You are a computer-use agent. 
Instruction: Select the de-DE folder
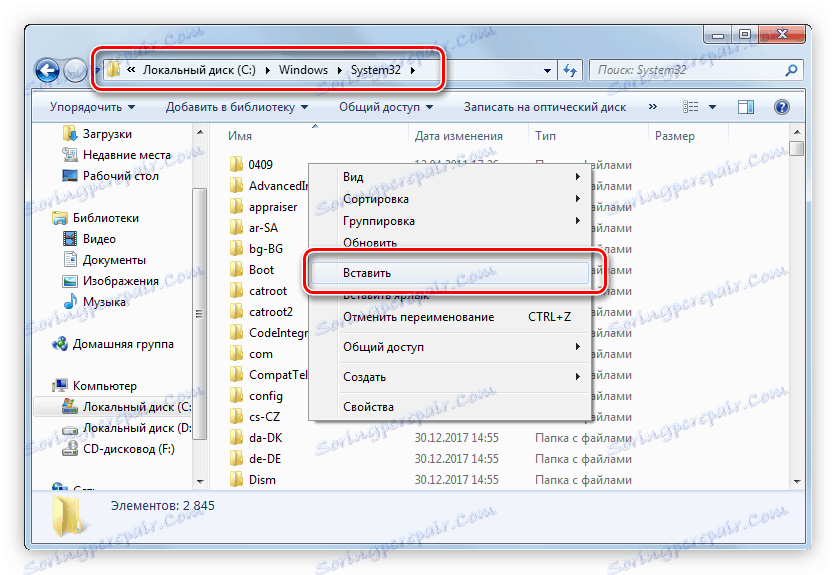tap(255, 459)
